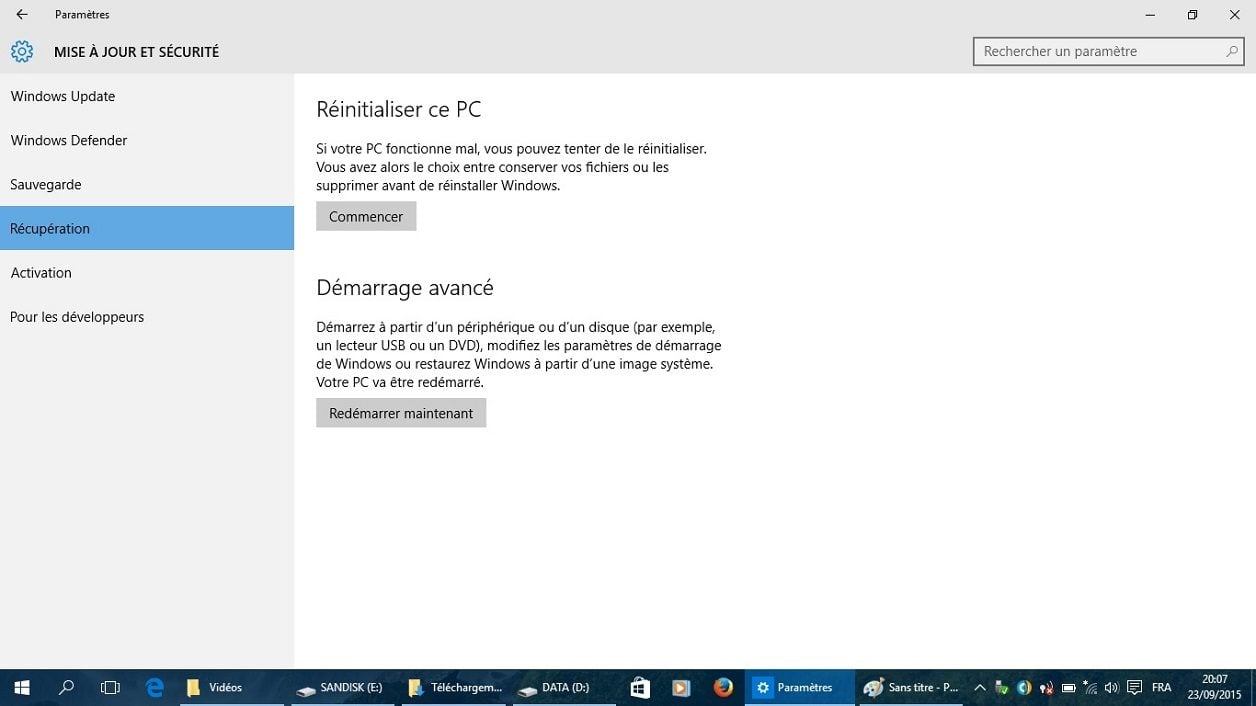The width and height of the screenshot is (1256, 706).
Task: Check the battery status icon
Action: (1068, 688)
